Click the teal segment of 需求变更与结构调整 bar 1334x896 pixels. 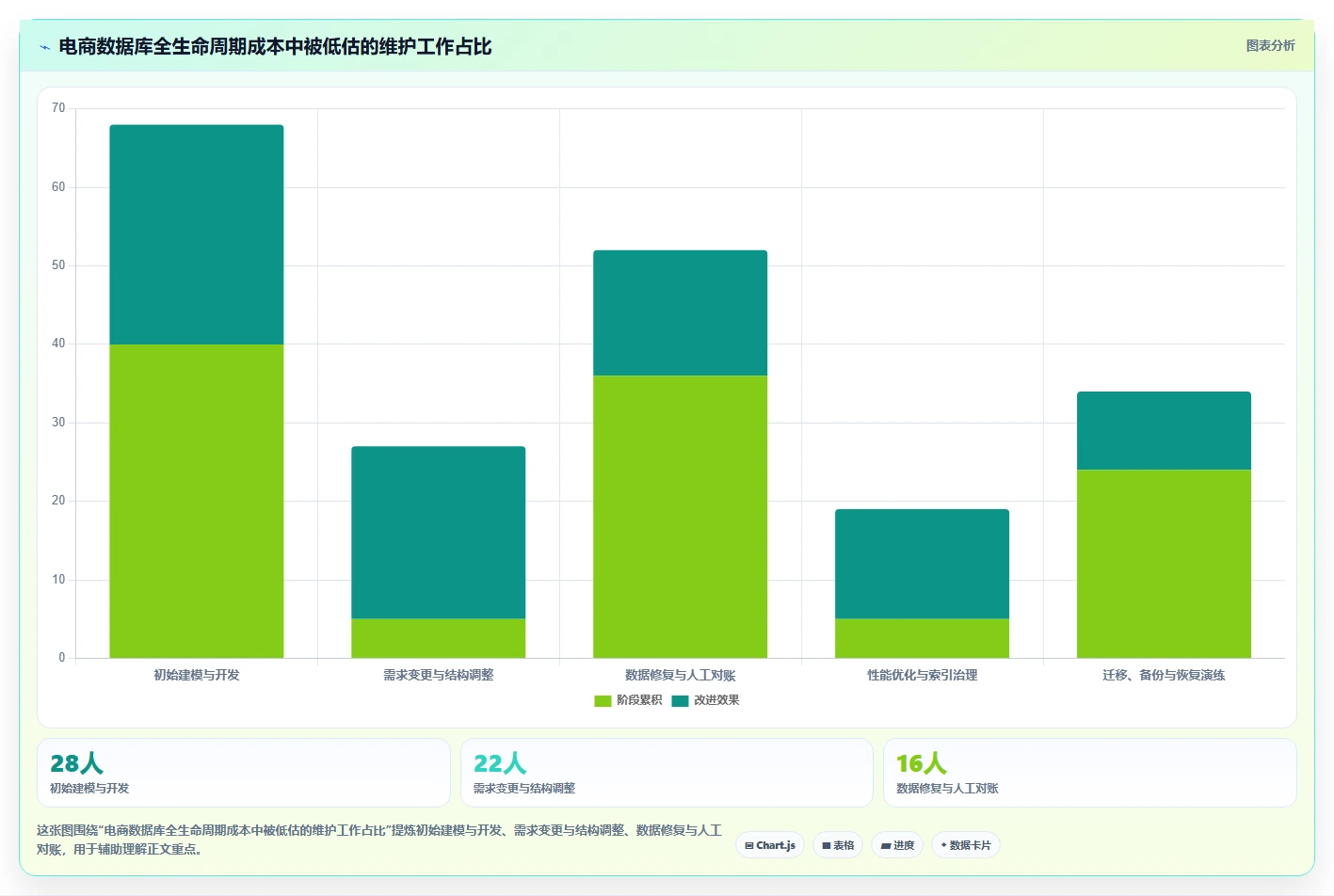(x=439, y=533)
